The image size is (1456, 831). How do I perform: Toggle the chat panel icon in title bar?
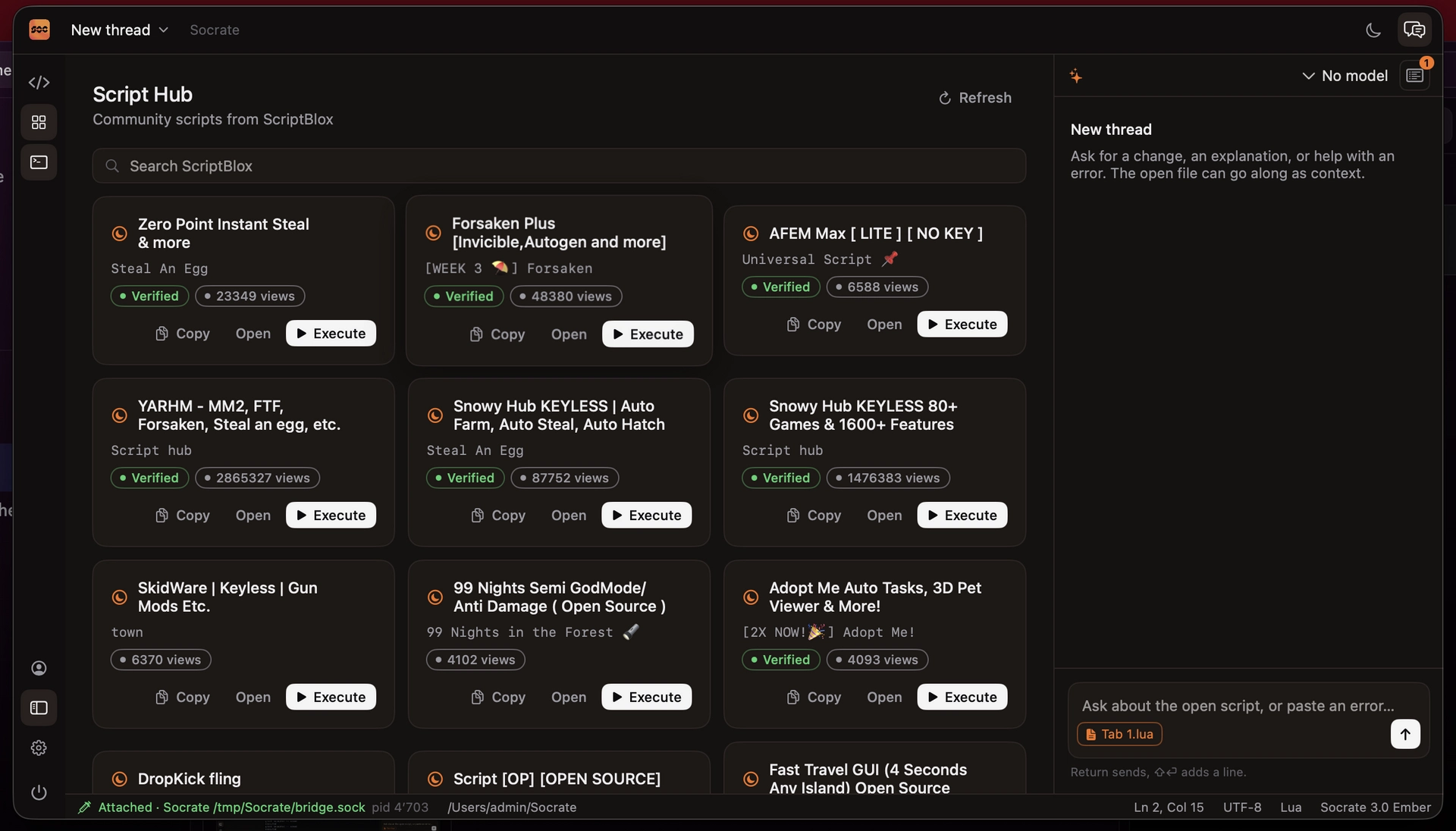click(1414, 30)
